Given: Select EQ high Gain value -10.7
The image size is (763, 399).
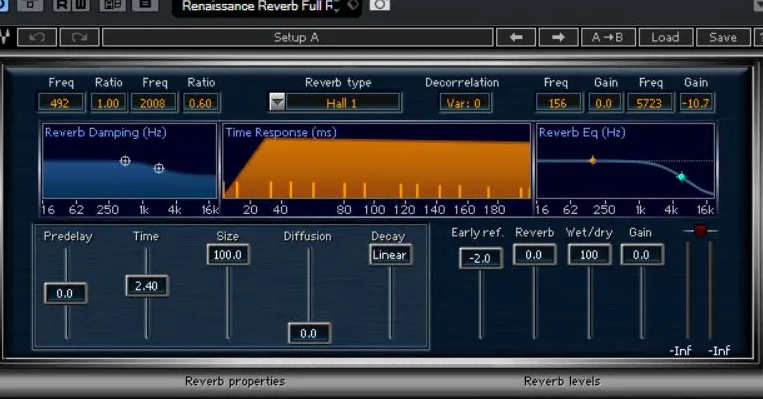Looking at the screenshot, I should [696, 103].
